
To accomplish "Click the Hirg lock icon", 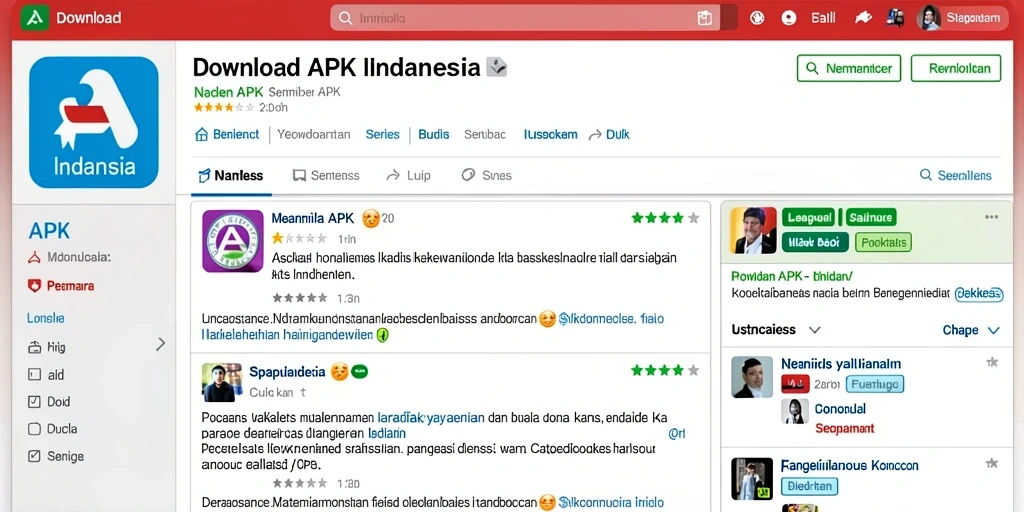I will 34,347.
